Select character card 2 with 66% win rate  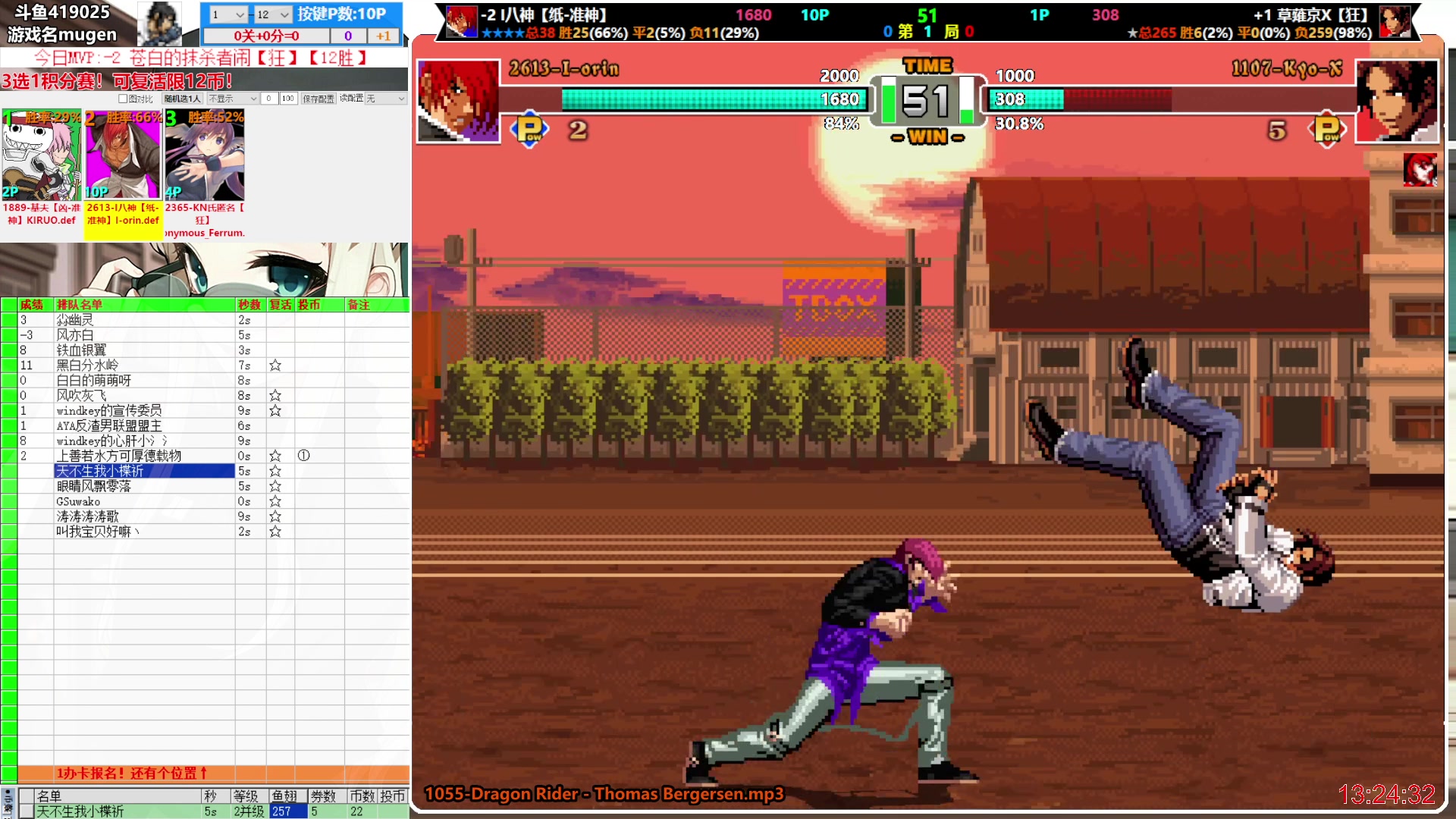pyautogui.click(x=123, y=155)
